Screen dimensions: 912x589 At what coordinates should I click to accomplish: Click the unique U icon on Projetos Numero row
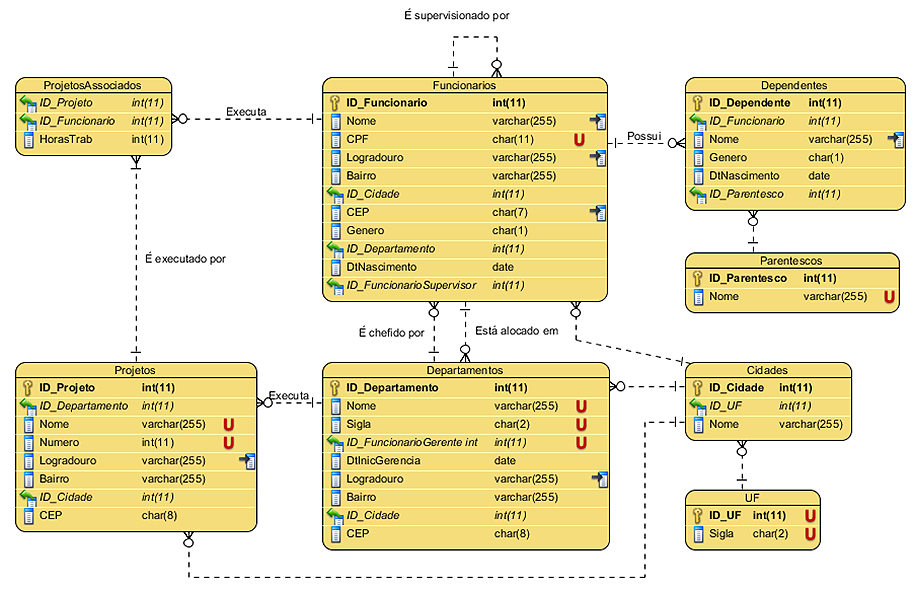tap(228, 443)
